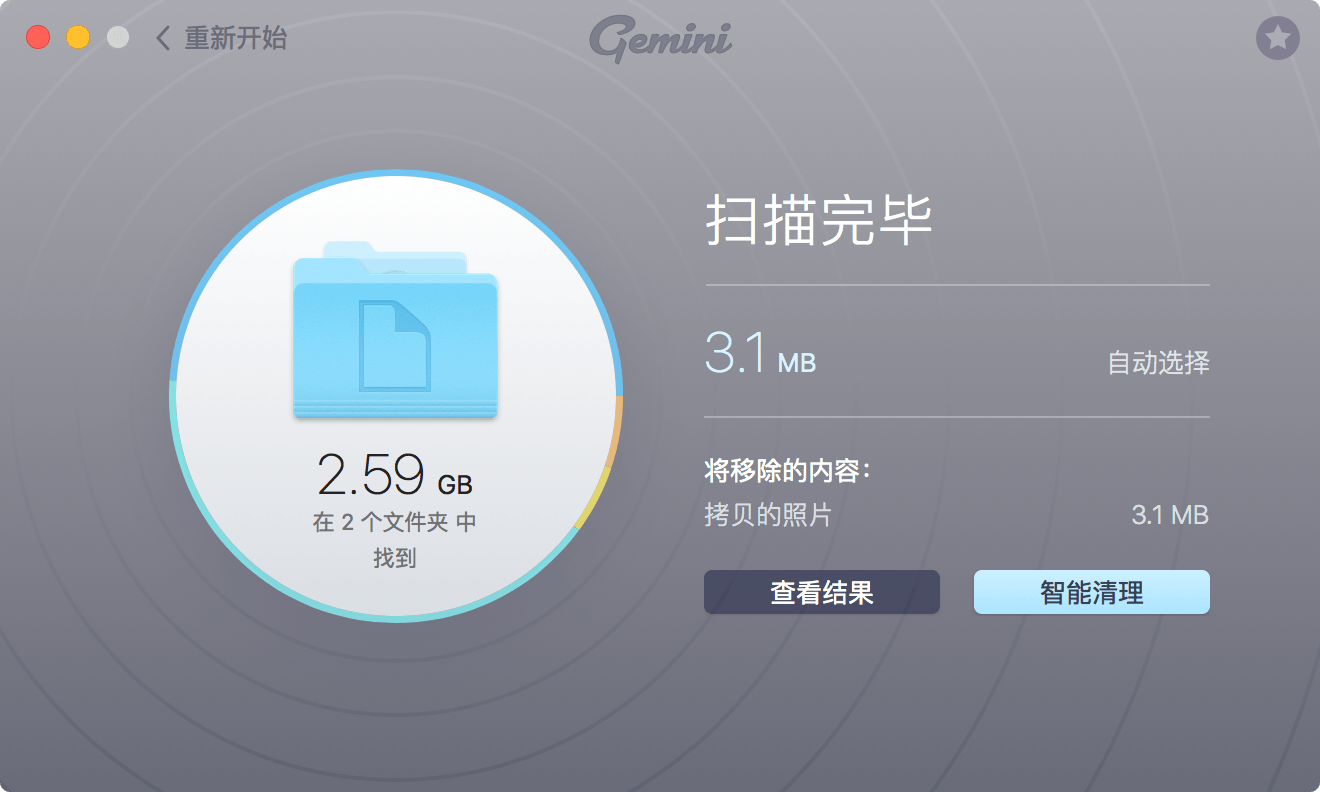Viewport: 1320px width, 792px height.
Task: Click the 扫描完毕 heading
Action: pos(819,222)
